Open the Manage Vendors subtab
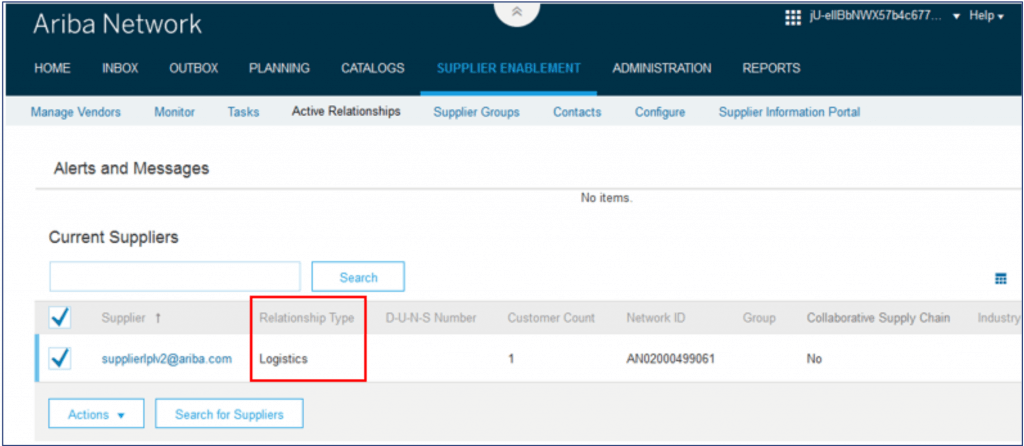This screenshot has width=1024, height=446. point(76,112)
